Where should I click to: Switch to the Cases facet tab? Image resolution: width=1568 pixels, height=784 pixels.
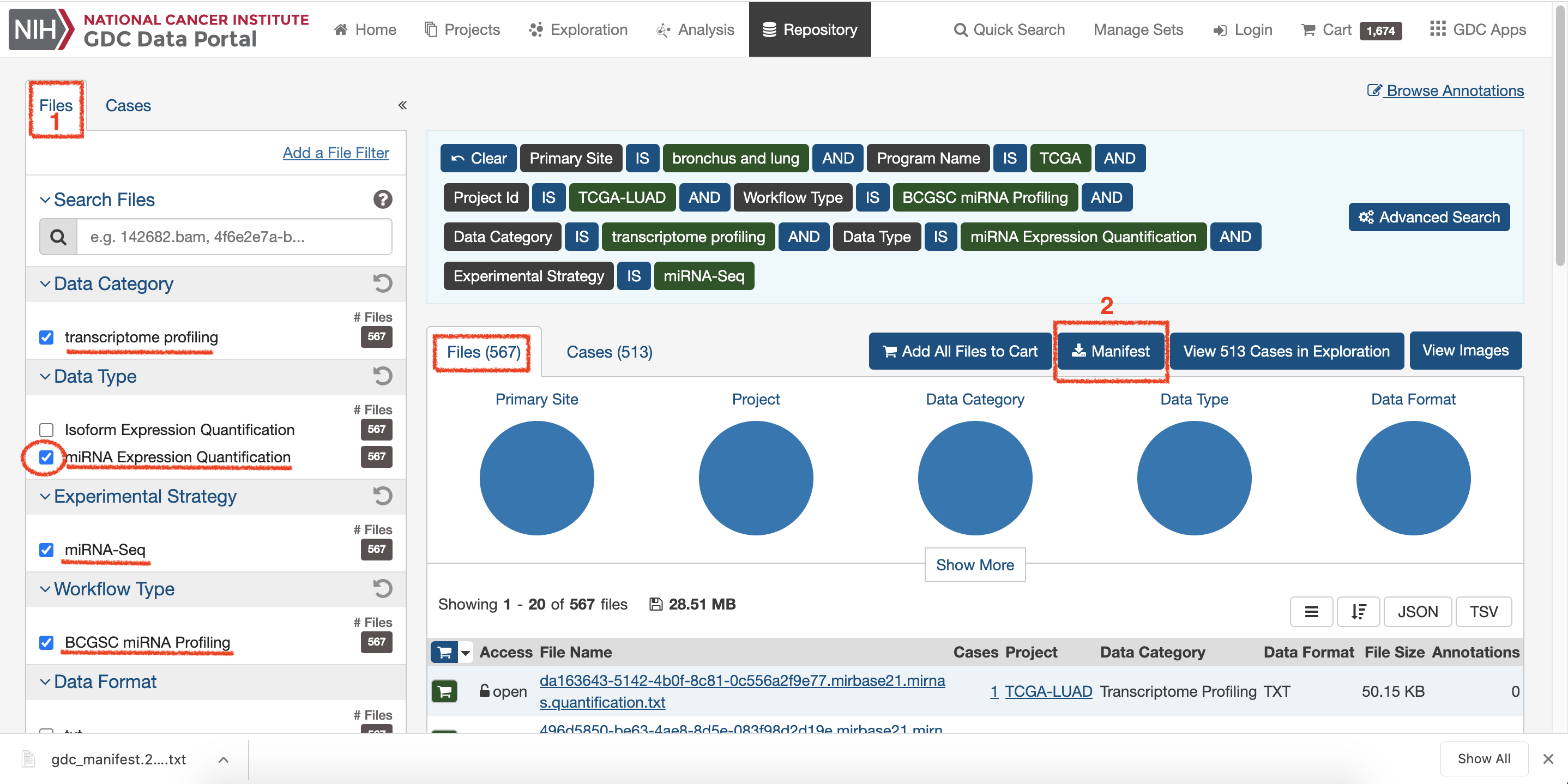[x=128, y=105]
